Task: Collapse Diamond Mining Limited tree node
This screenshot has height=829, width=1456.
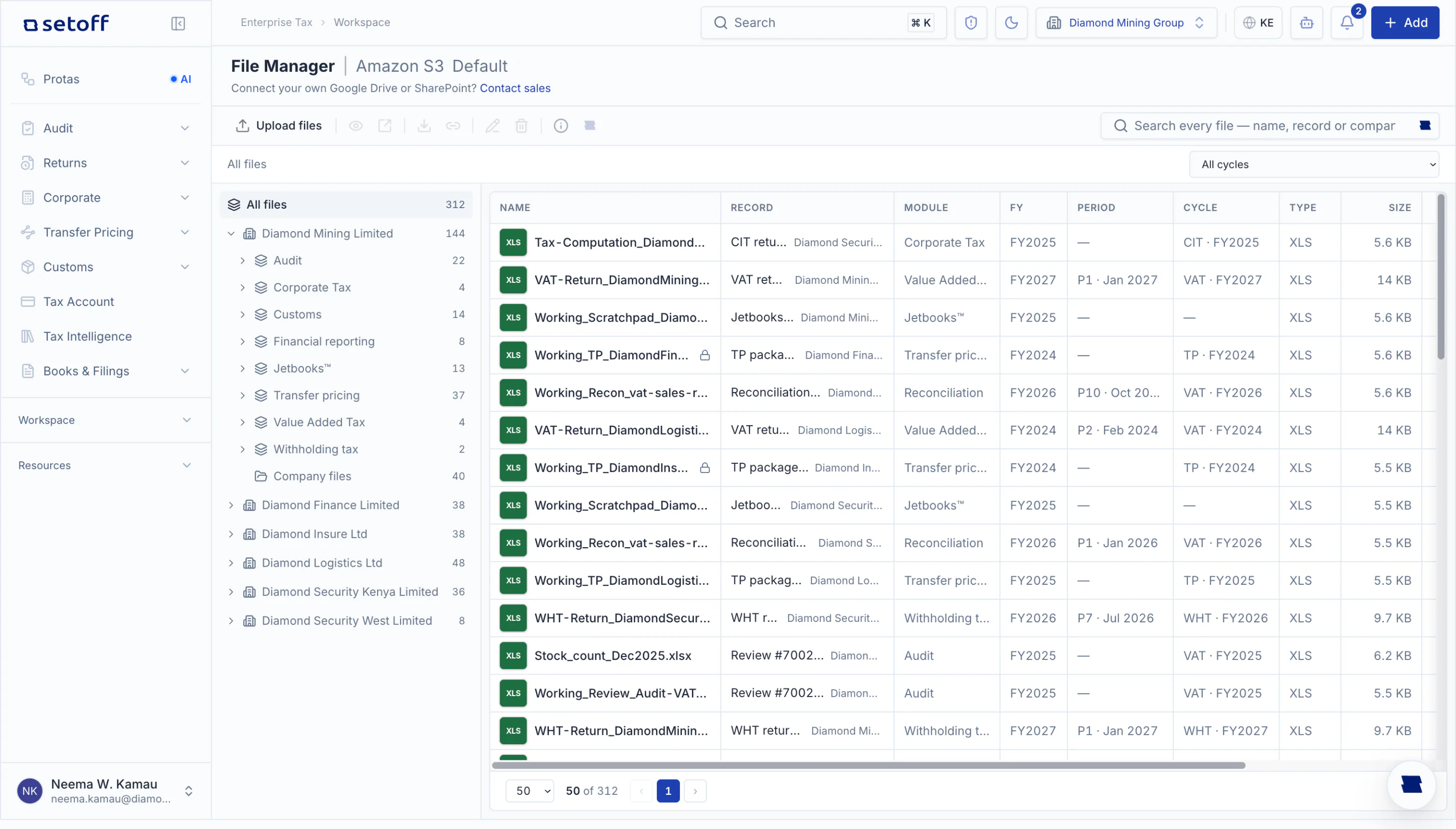Action: point(231,233)
